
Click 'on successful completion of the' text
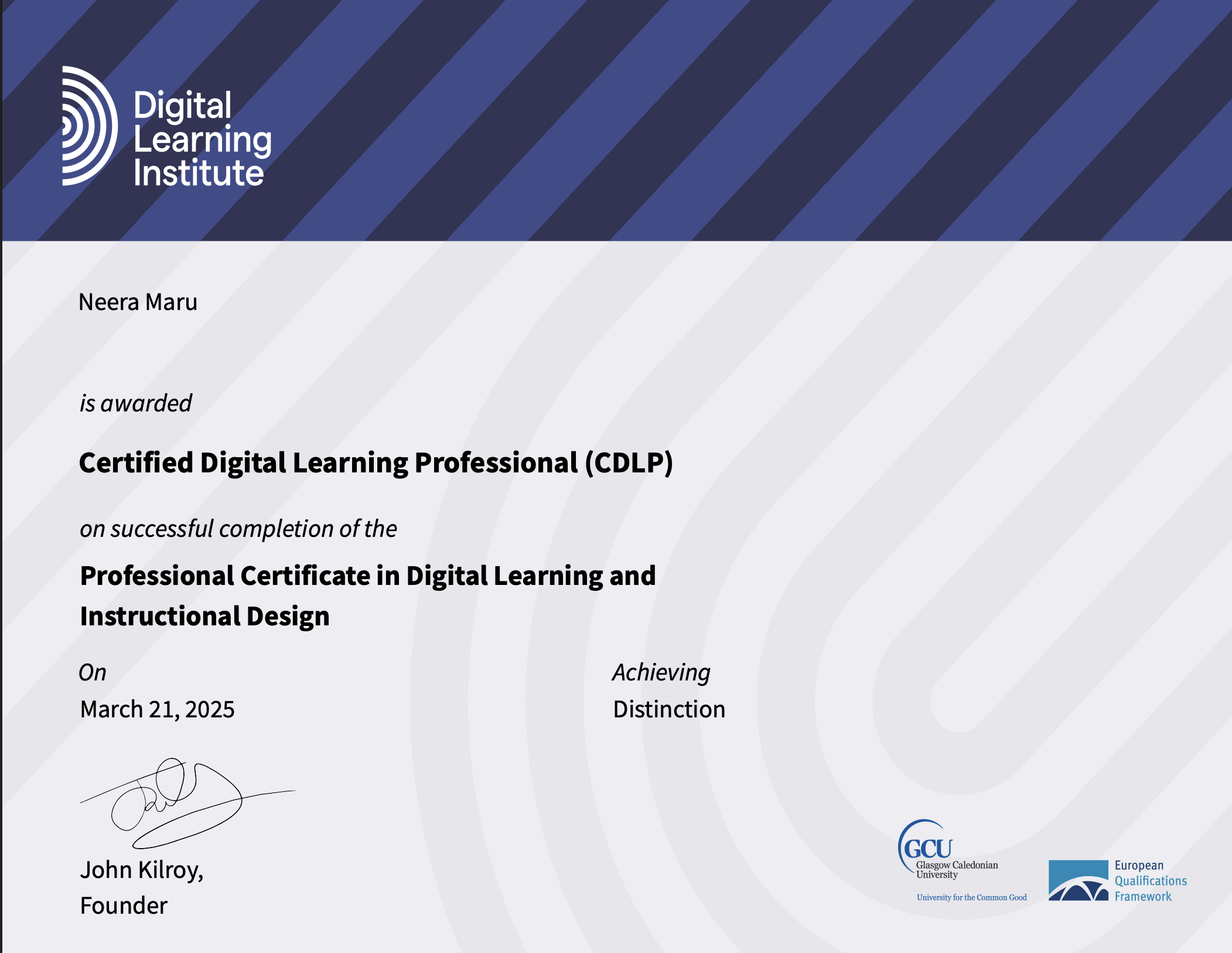pos(238,529)
